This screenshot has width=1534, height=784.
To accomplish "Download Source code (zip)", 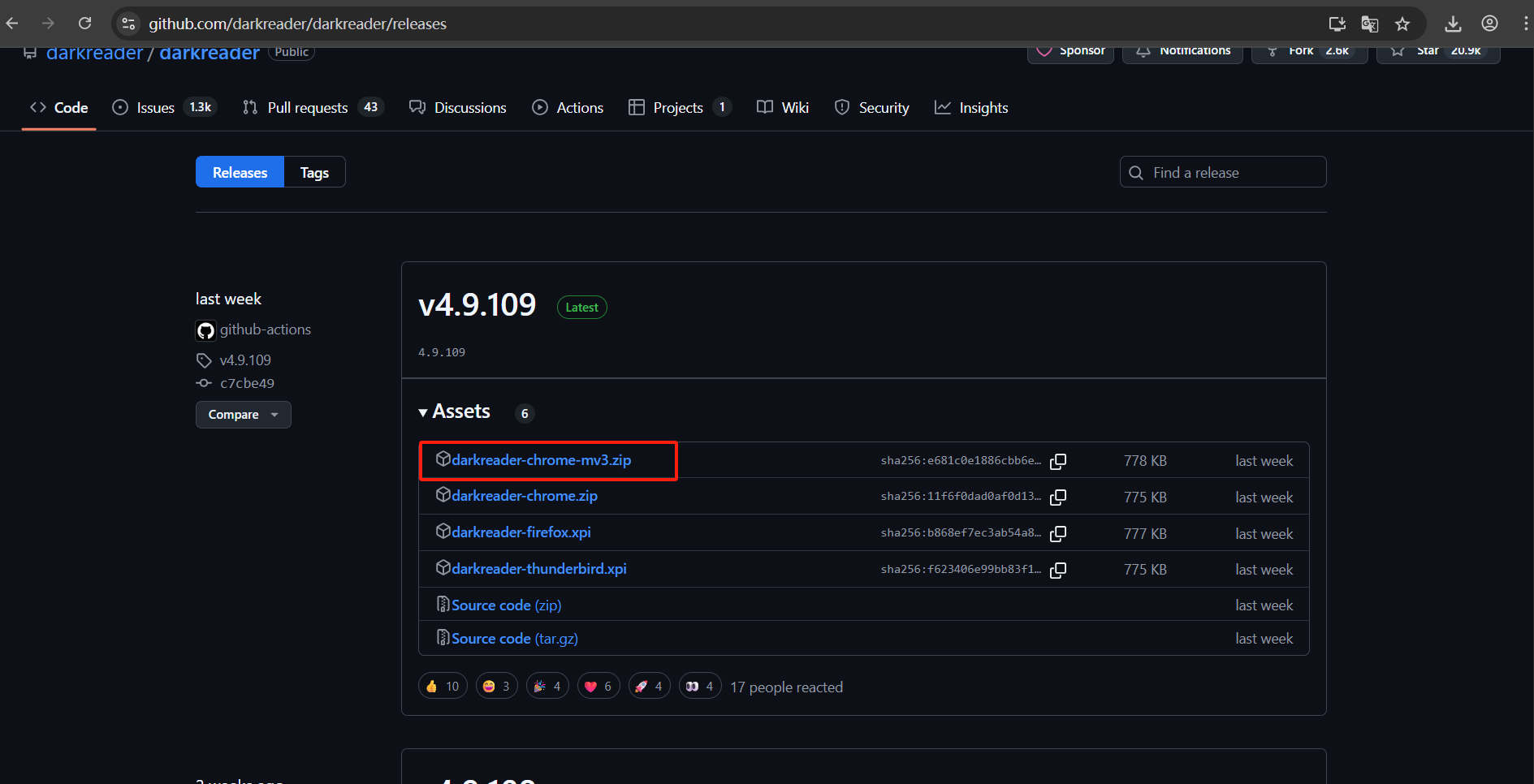I will 507,605.
